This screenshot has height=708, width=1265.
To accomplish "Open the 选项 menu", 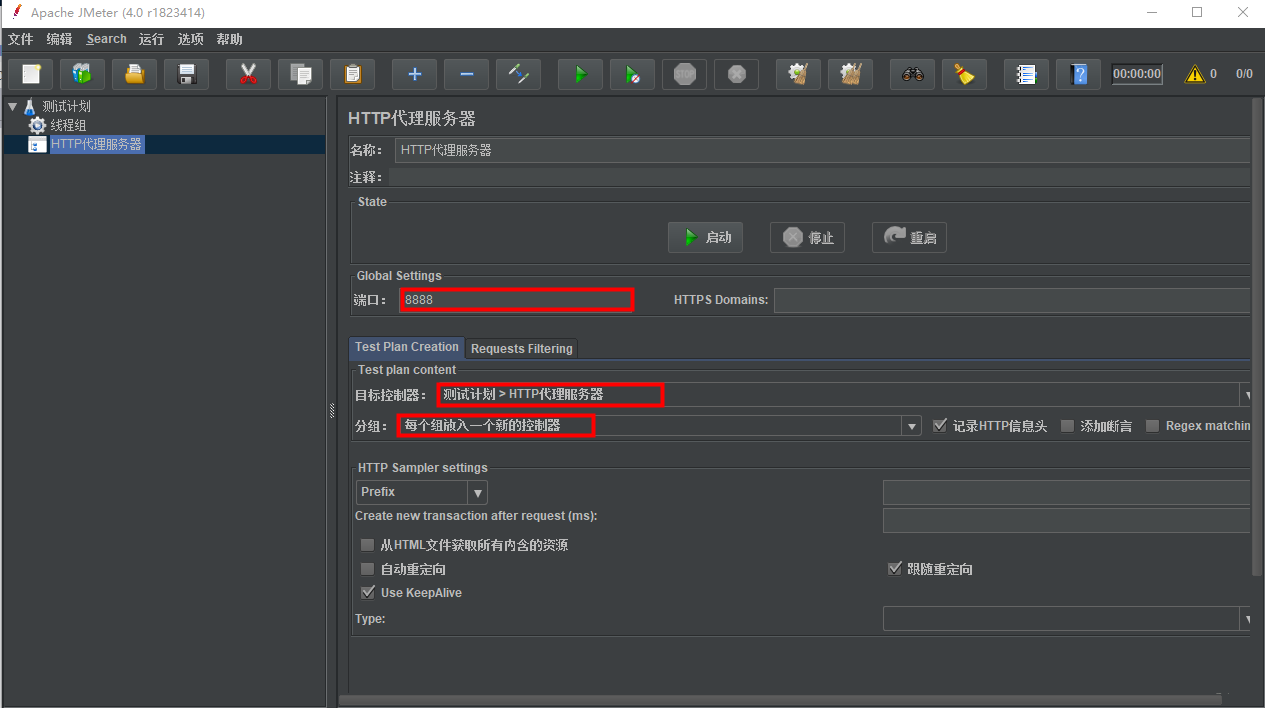I will pyautogui.click(x=191, y=39).
